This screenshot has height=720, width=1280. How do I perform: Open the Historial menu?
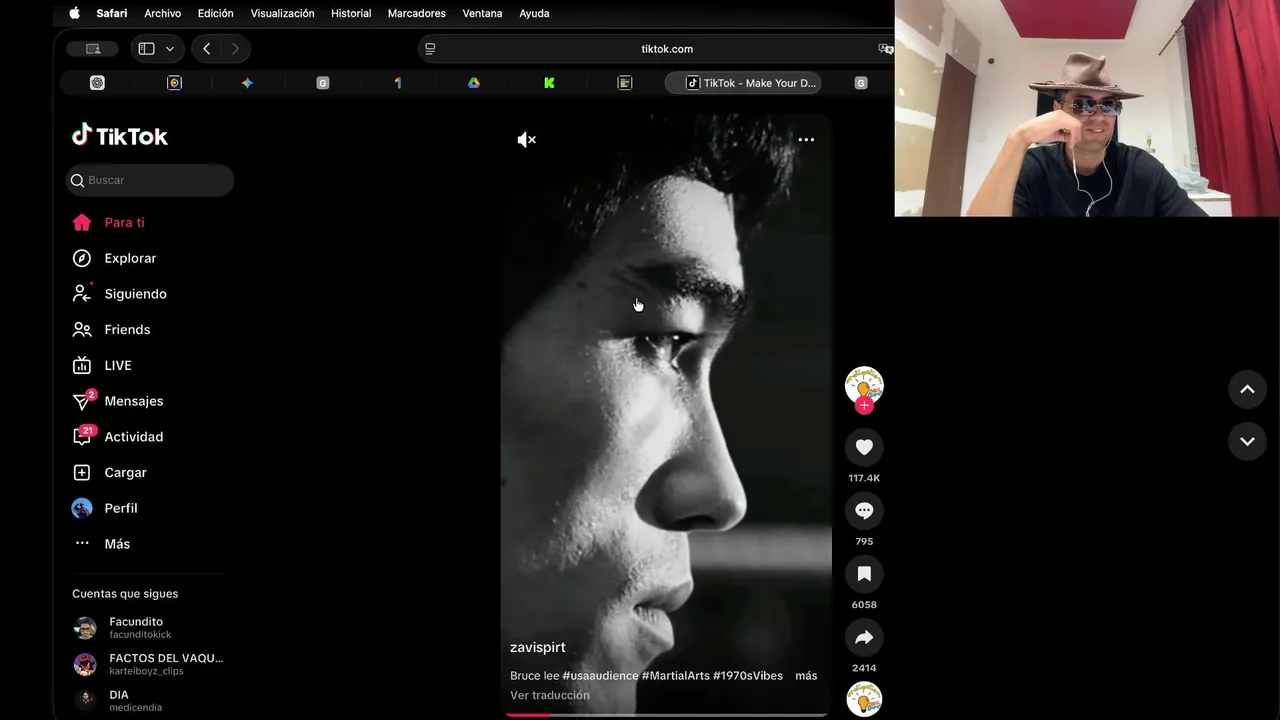[351, 13]
